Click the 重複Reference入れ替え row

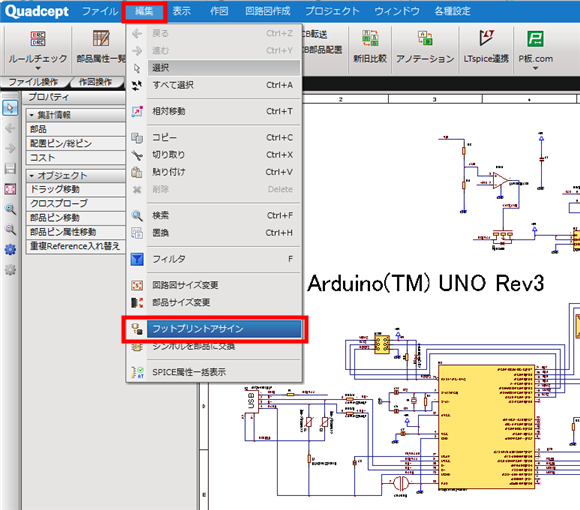click(75, 246)
